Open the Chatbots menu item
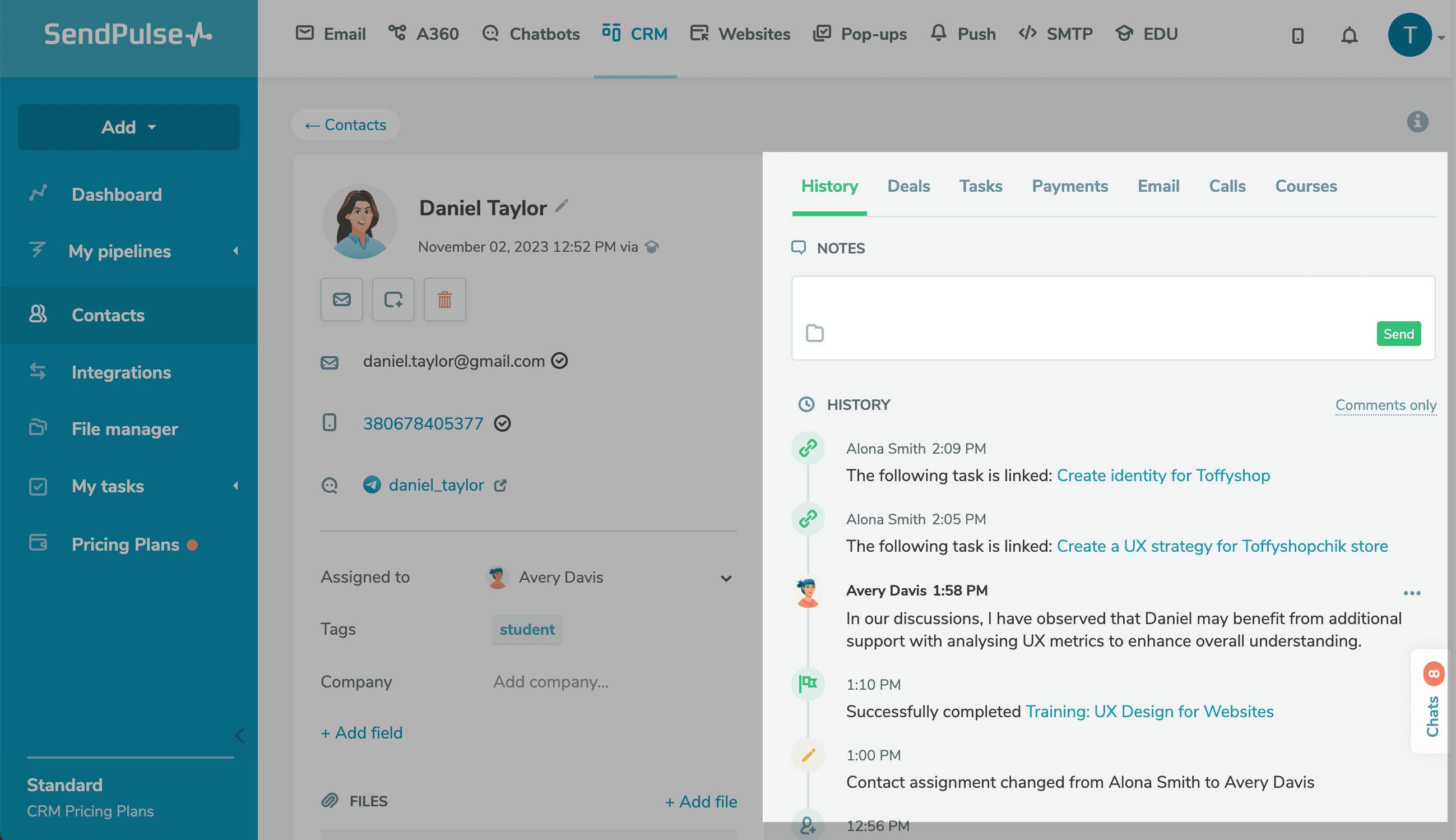 click(x=531, y=34)
